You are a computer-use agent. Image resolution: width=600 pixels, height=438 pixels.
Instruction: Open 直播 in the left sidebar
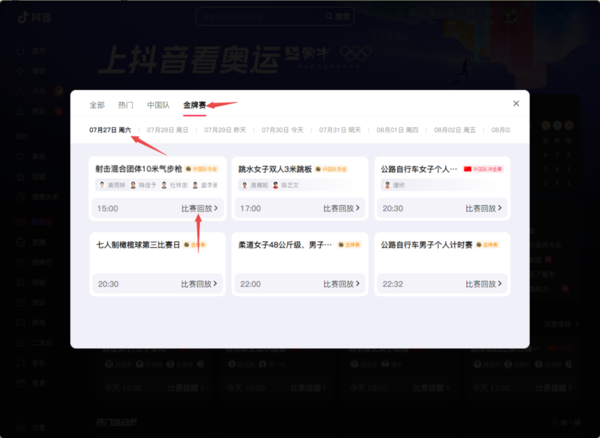(x=33, y=242)
